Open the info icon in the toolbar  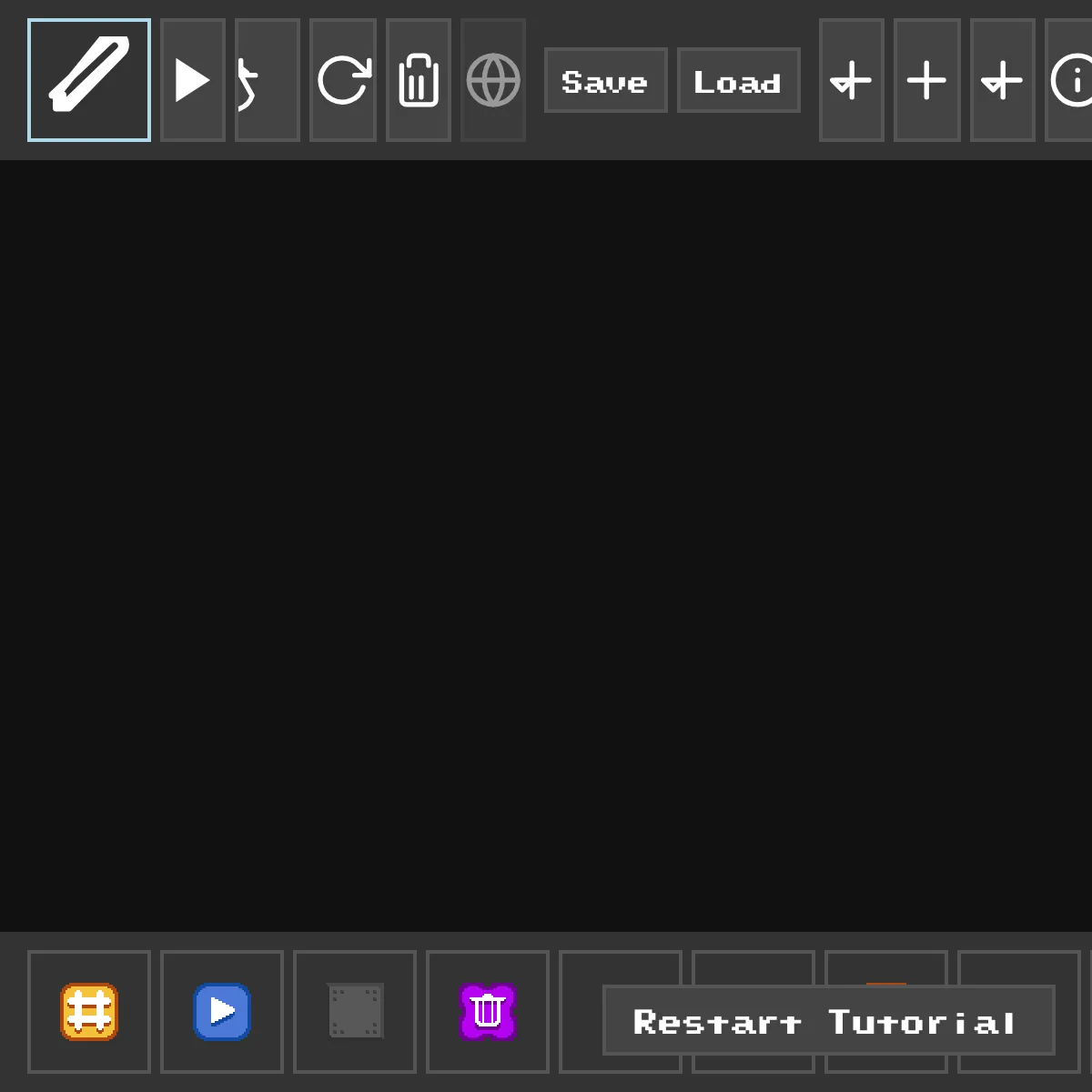pyautogui.click(x=1070, y=80)
